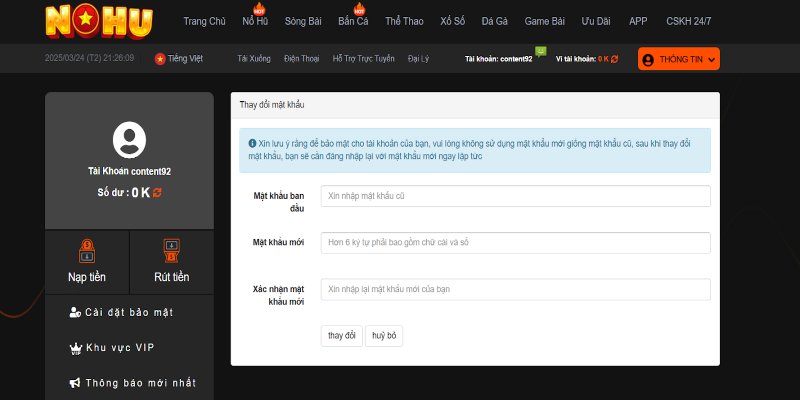Click the Nạp tiền deposit icon
The width and height of the screenshot is (800, 400).
click(x=86, y=251)
